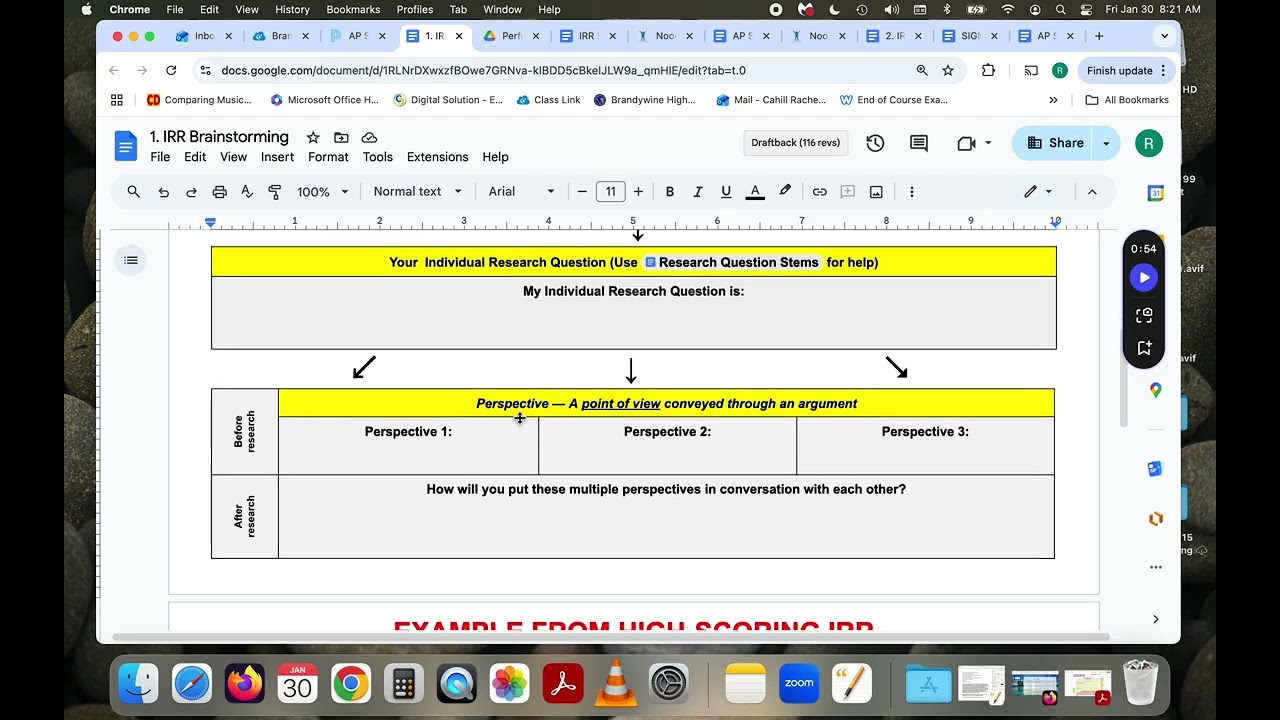Open the Research Question Stems link
Viewport: 1280px width, 720px height.
coord(732,262)
